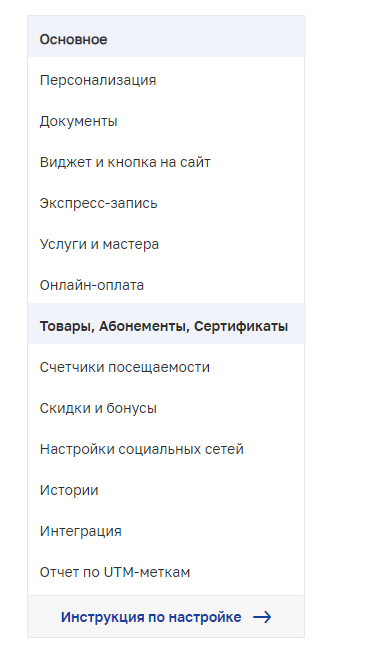Select Товары, Абонементы, Сертификаты entry
Image resolution: width=371 pixels, height=645 pixels.
(x=166, y=324)
